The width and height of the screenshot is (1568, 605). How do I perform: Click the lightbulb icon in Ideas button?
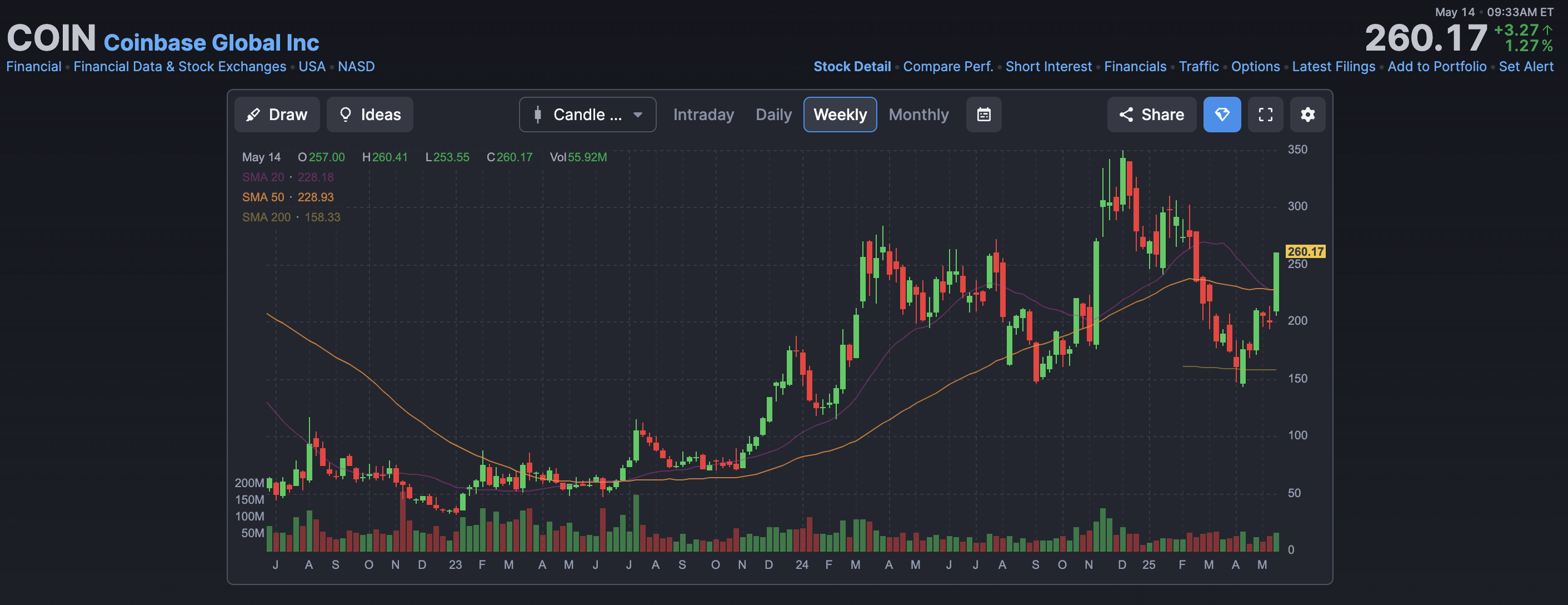coord(345,115)
